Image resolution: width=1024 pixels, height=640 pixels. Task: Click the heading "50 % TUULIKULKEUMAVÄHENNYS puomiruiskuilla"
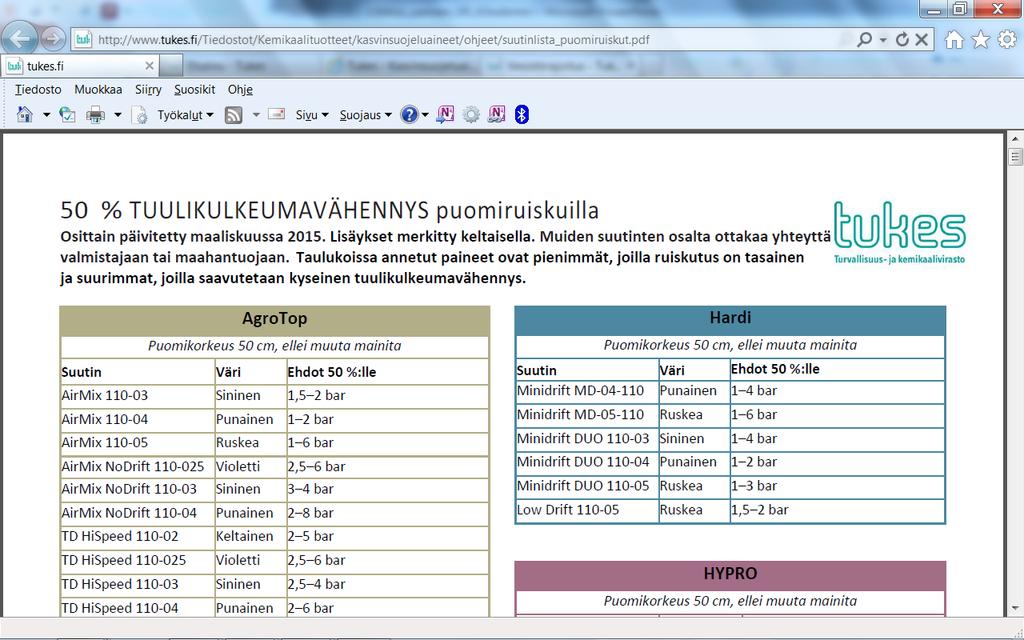330,211
